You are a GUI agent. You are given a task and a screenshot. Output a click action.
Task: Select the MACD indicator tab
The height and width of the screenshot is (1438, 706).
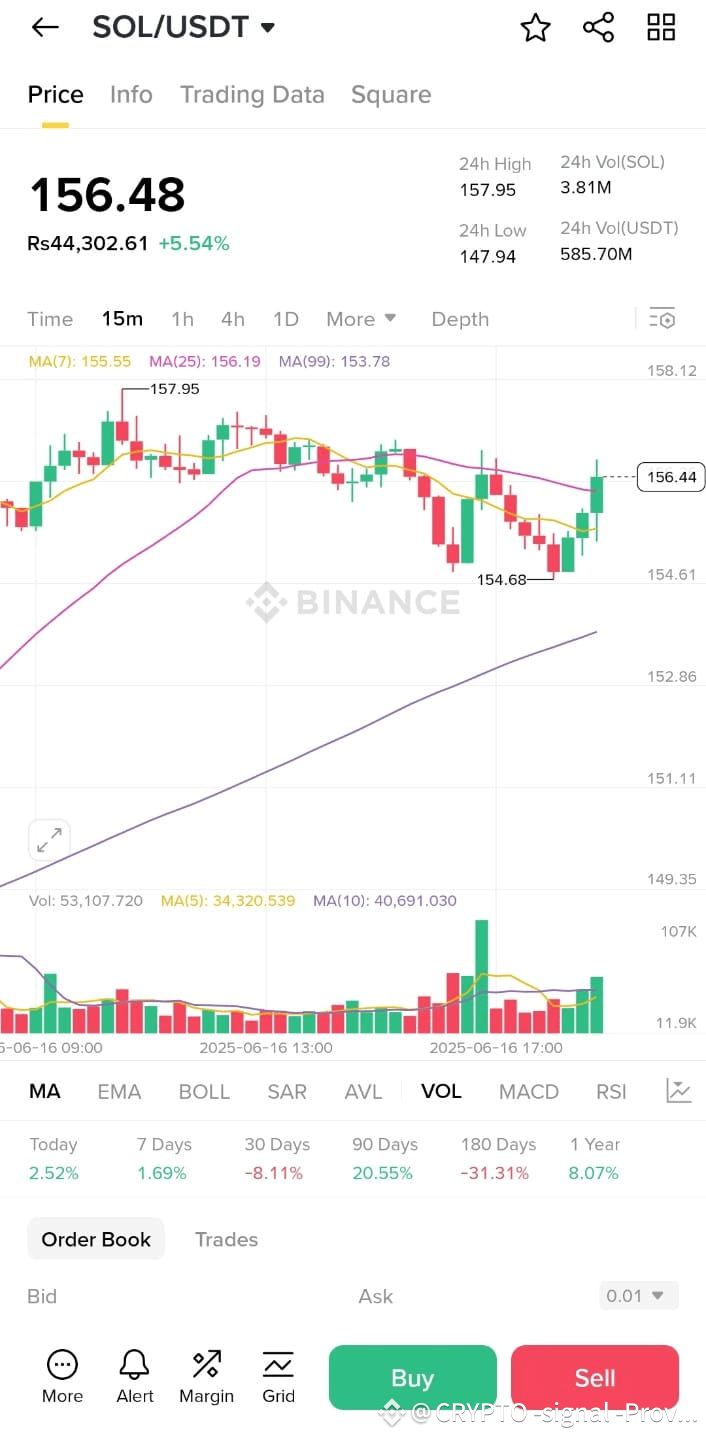tap(529, 1091)
